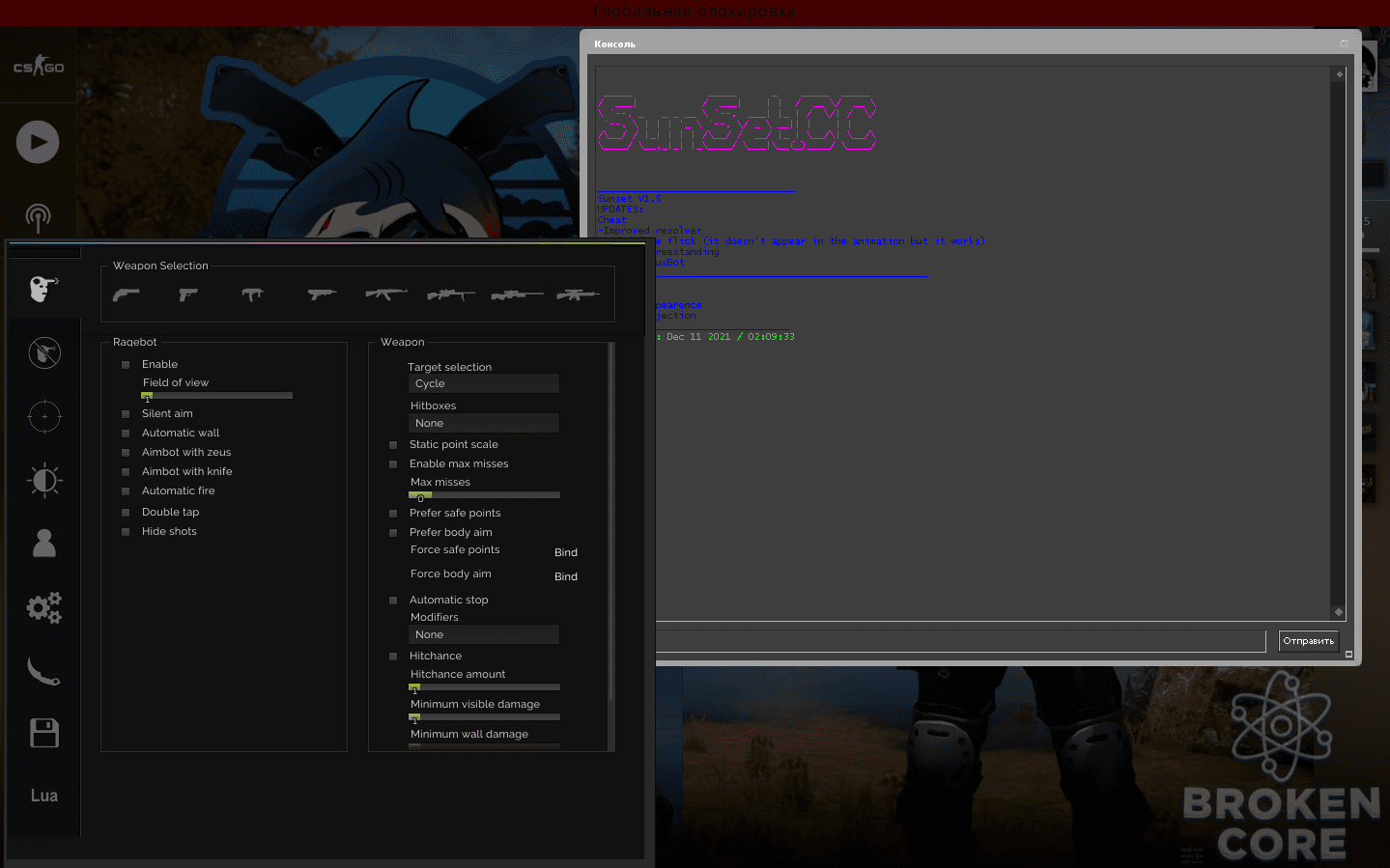Click the Max misses slider
The image size is (1390, 868).
[x=485, y=494]
